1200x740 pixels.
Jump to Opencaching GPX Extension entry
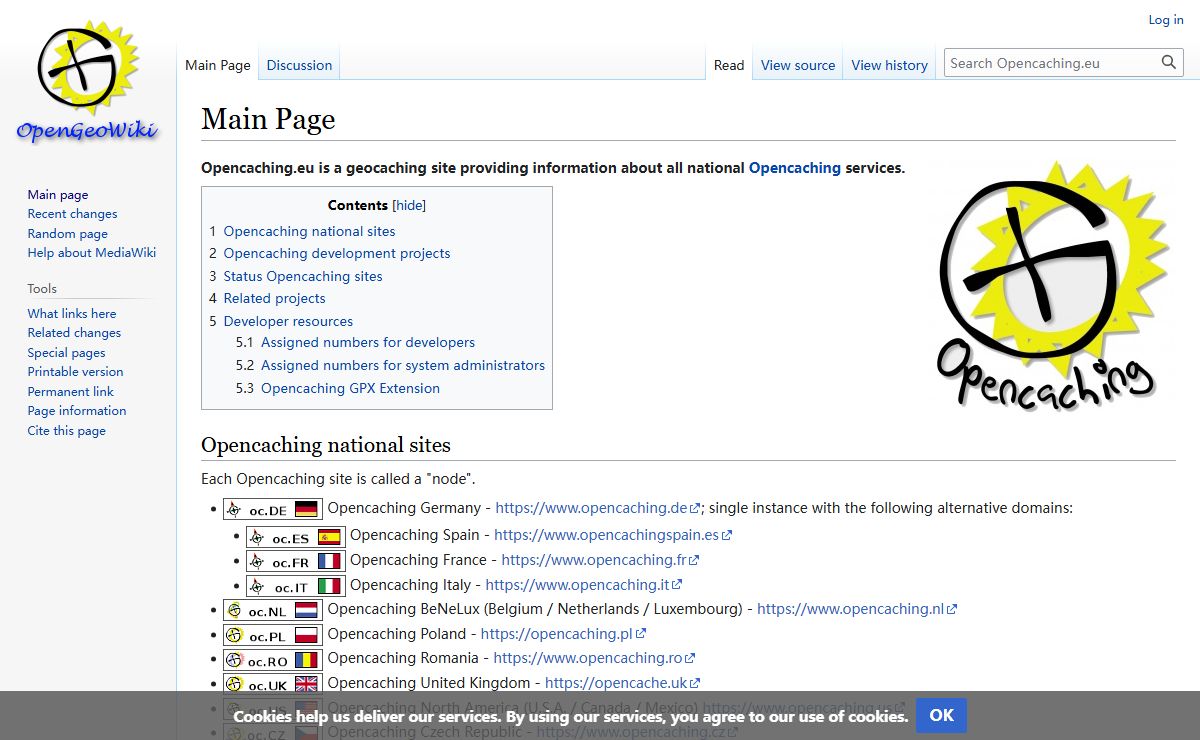[350, 389]
